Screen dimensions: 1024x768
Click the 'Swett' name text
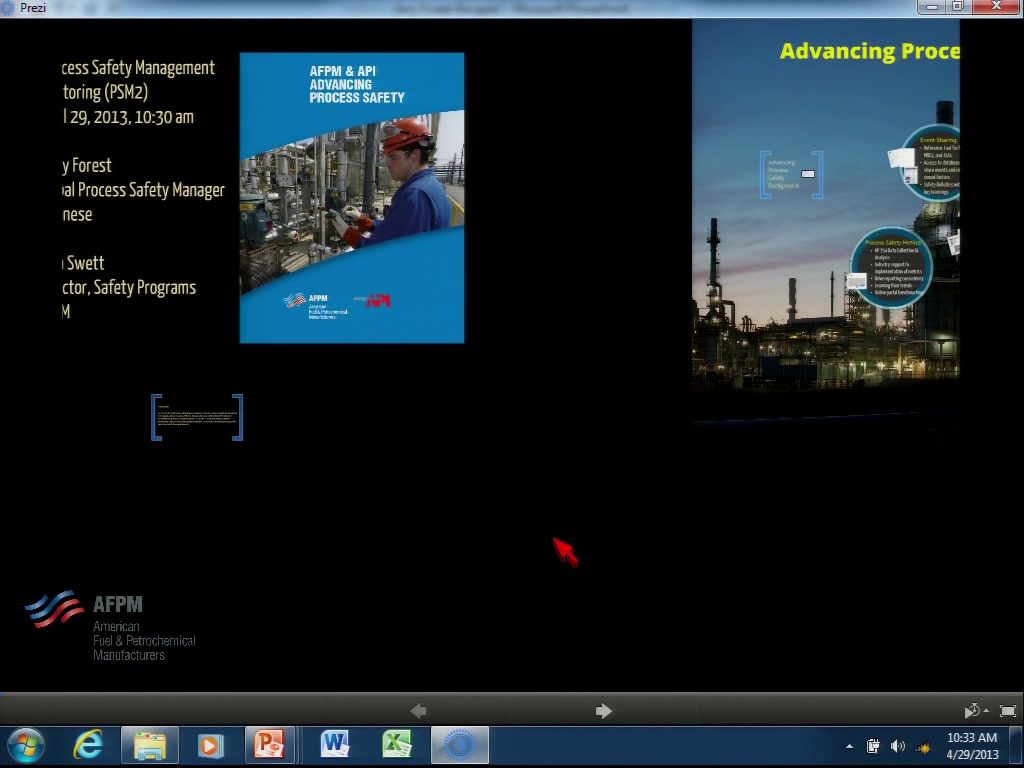coord(85,263)
